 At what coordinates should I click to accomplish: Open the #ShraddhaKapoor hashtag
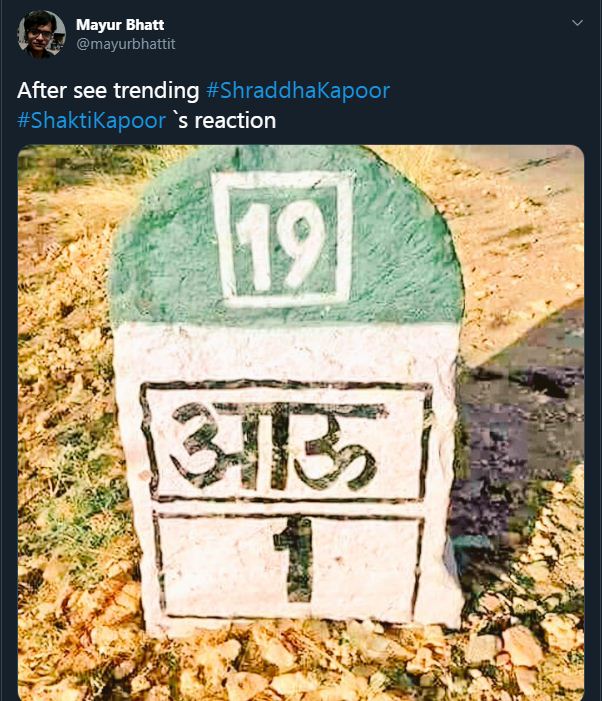click(297, 90)
